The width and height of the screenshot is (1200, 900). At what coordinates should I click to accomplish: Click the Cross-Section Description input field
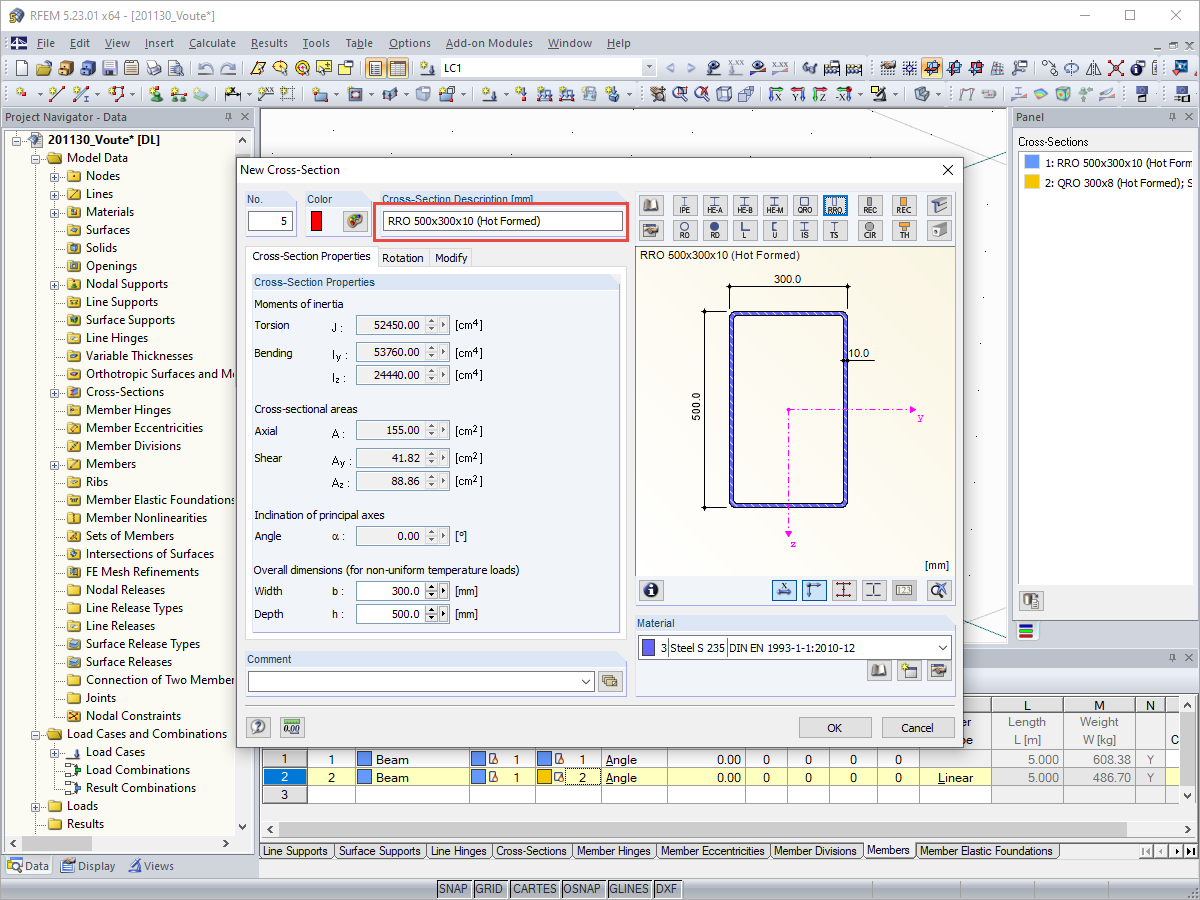point(503,221)
